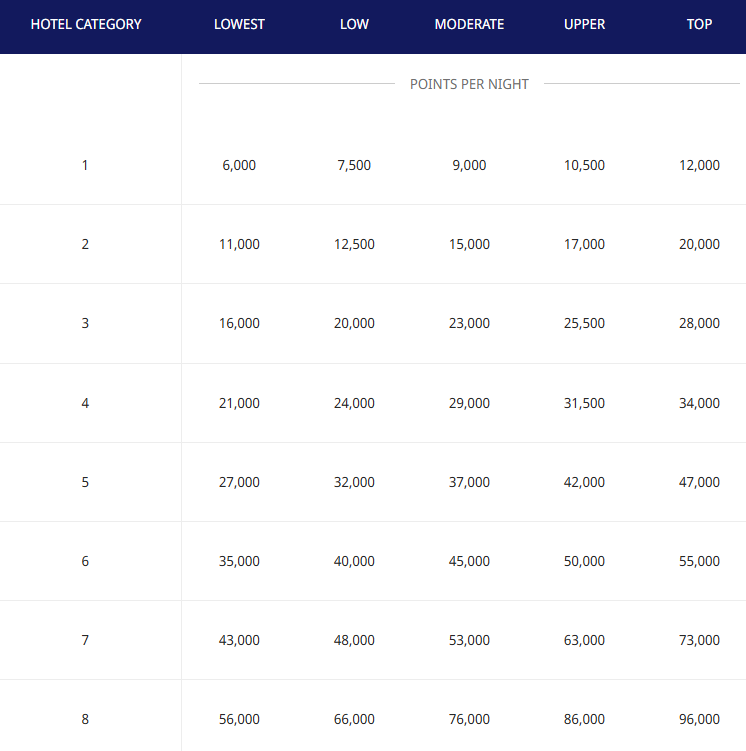The height and width of the screenshot is (751, 746).
Task: Select hotel category 2 row label
Action: [x=85, y=244]
